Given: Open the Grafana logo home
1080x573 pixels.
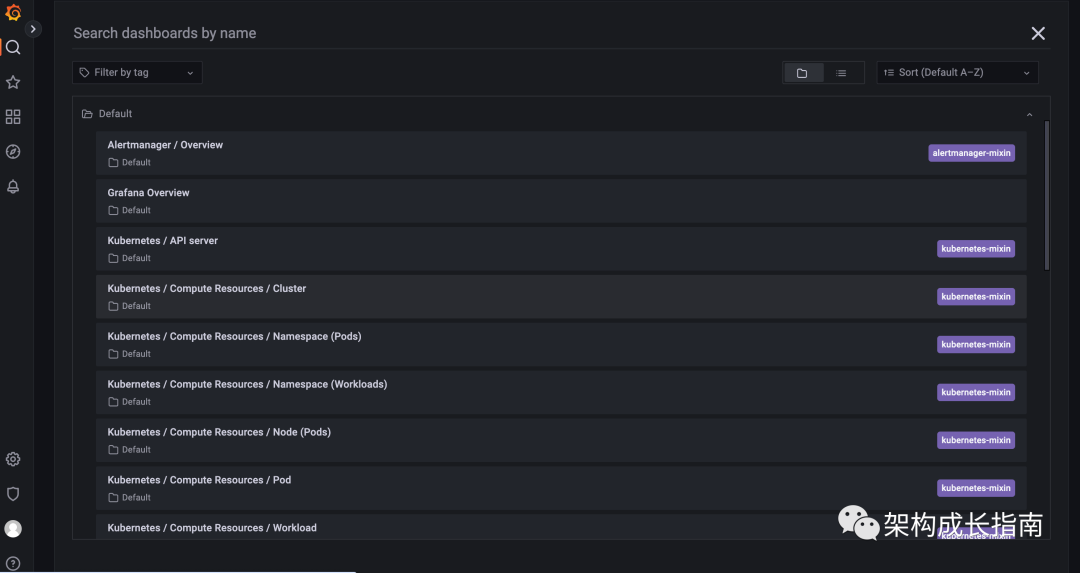Looking at the screenshot, I should click(13, 12).
